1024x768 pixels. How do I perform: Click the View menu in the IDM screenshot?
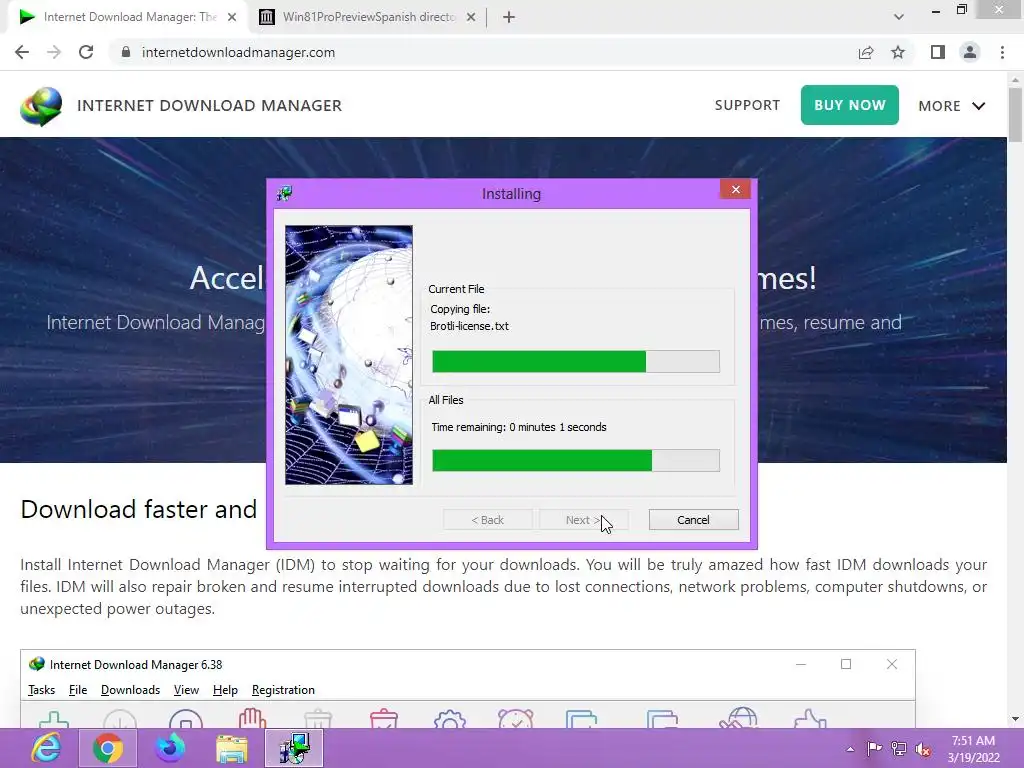[x=186, y=690]
